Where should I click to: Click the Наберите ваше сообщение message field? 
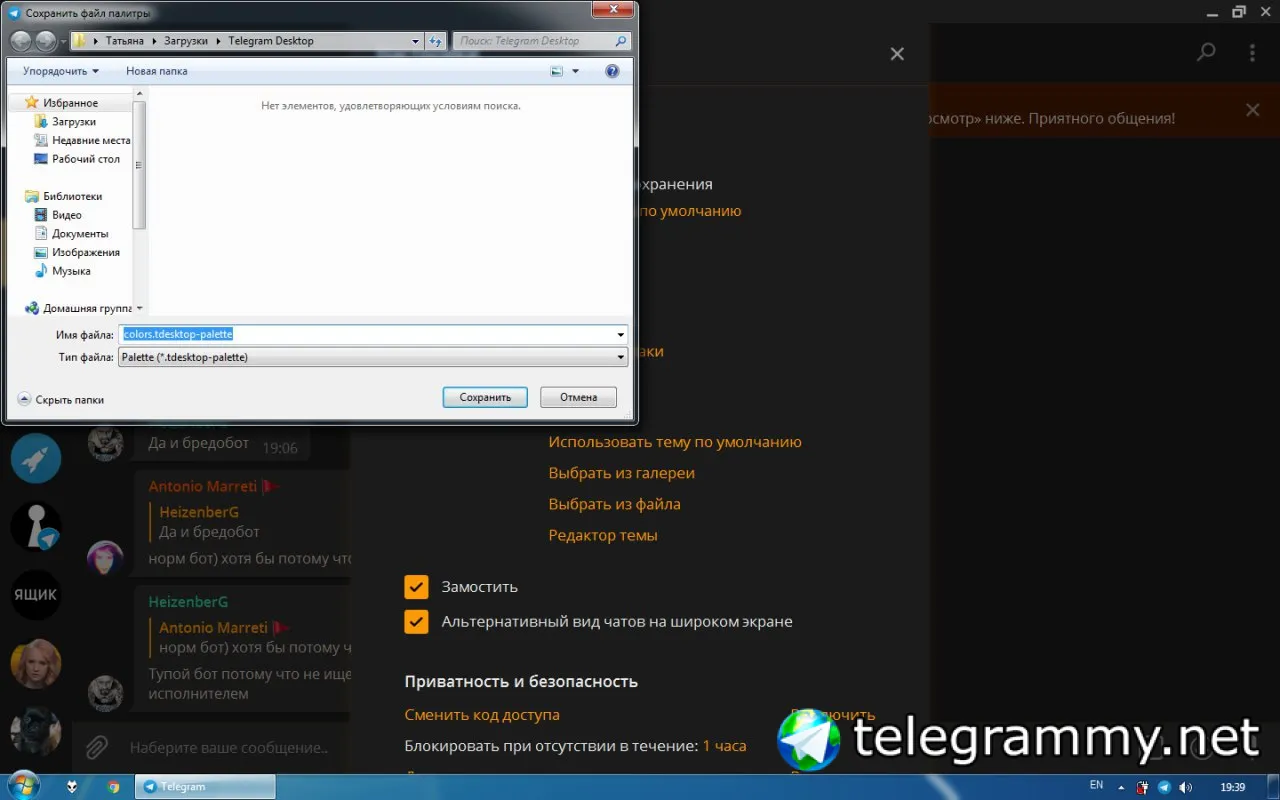(x=229, y=748)
